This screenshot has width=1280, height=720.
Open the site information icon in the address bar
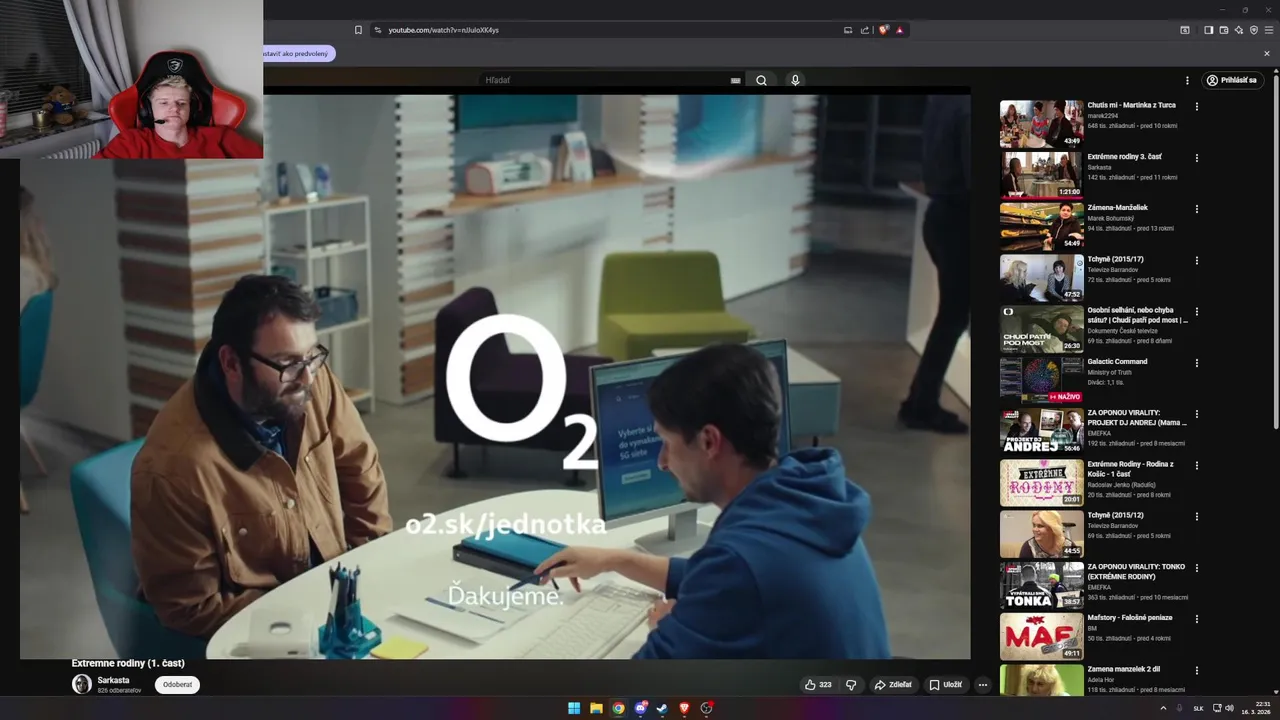(378, 30)
